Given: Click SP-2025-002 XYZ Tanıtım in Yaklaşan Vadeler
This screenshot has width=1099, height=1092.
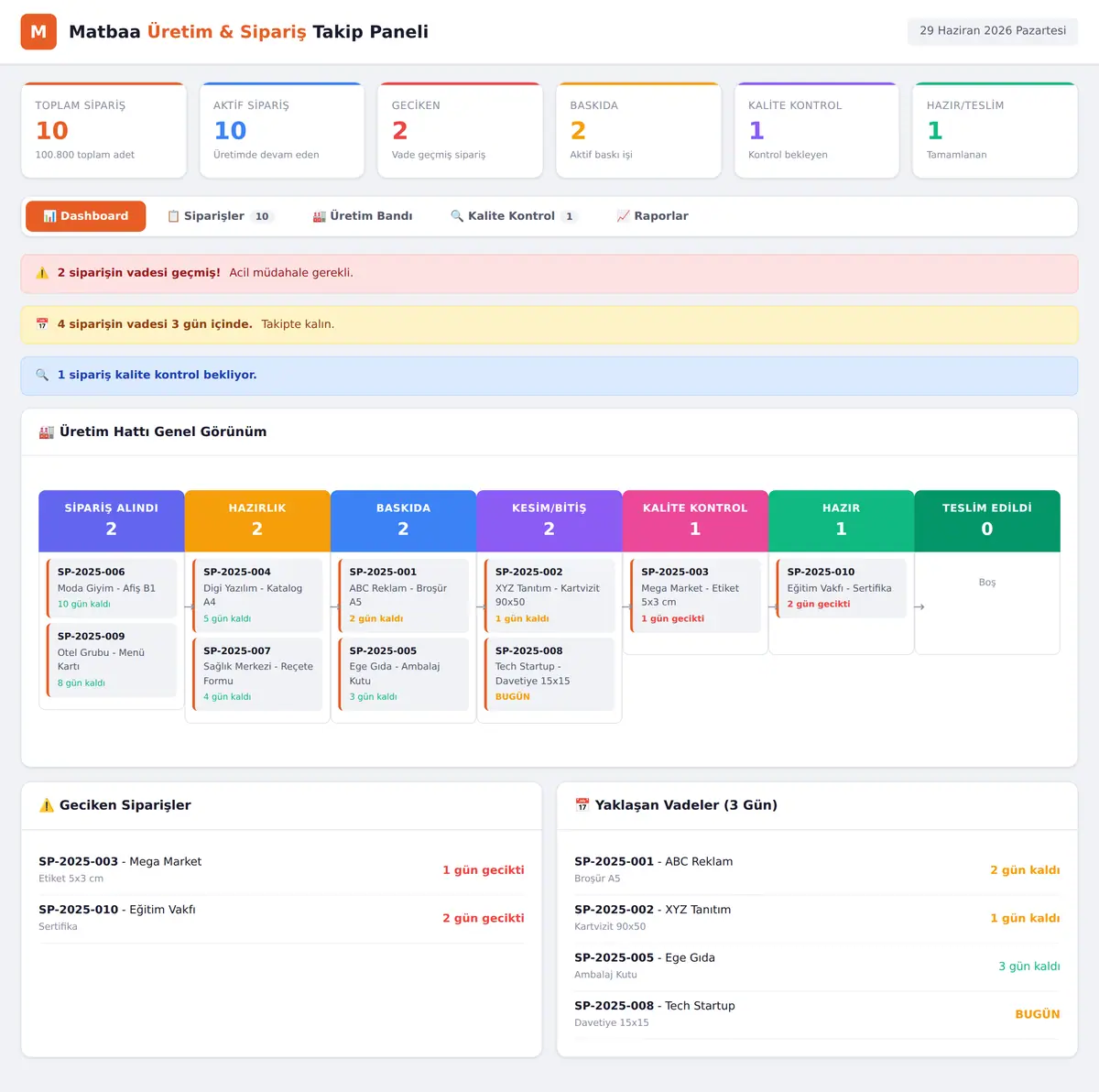Looking at the screenshot, I should coord(817,919).
